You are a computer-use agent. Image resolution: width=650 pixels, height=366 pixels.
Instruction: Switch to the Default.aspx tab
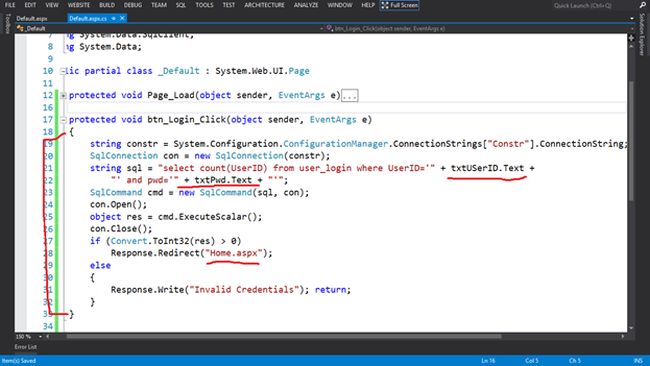coord(32,18)
